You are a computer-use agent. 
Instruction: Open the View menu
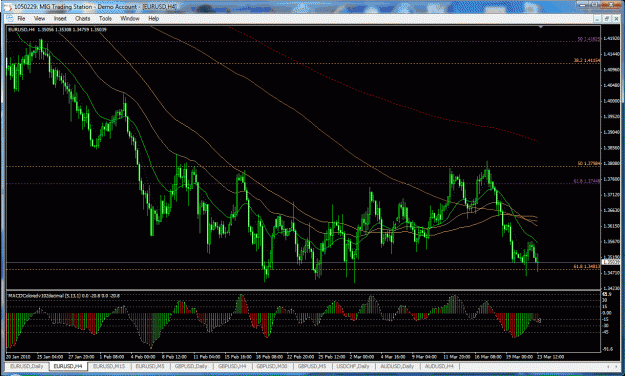(x=39, y=18)
